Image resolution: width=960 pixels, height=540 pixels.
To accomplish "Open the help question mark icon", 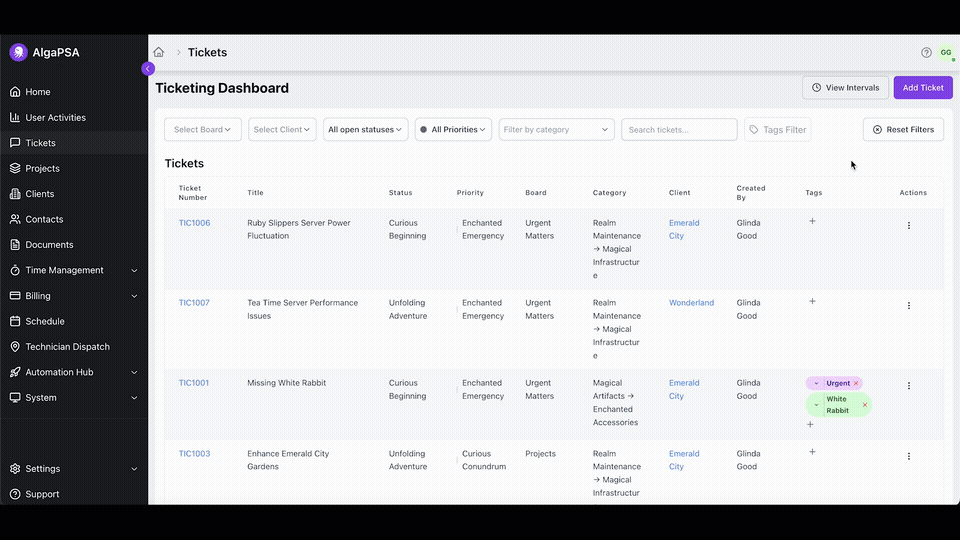I will [x=926, y=52].
